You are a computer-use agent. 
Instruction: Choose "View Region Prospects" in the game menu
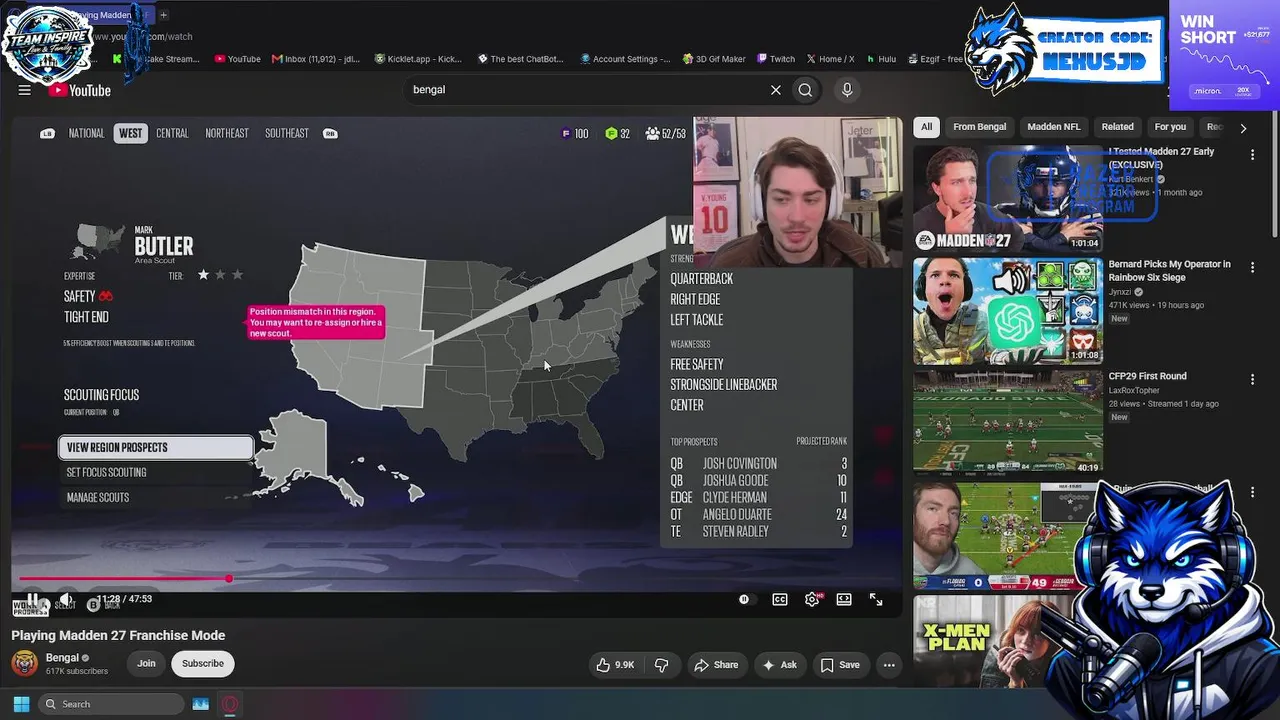pyautogui.click(x=156, y=448)
